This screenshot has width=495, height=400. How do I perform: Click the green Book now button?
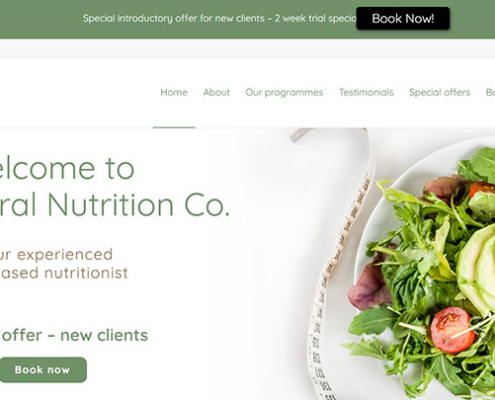43,370
